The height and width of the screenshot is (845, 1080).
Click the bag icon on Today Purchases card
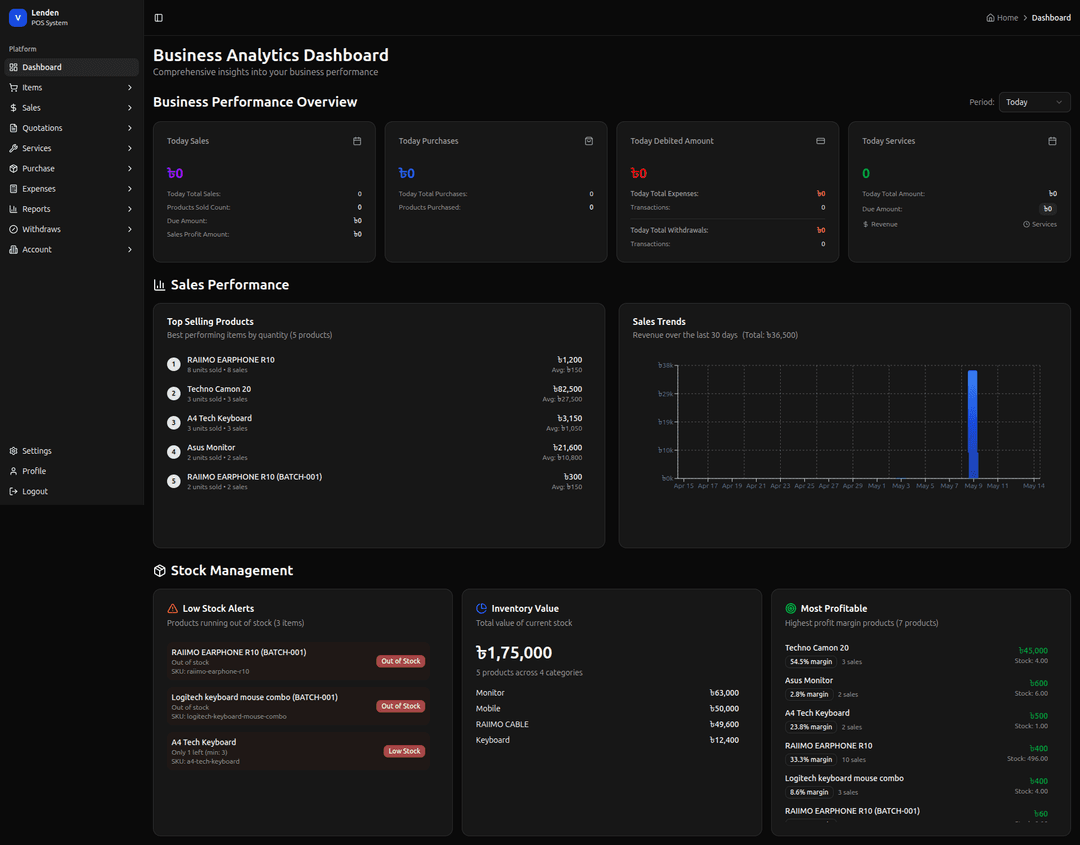[x=589, y=140]
